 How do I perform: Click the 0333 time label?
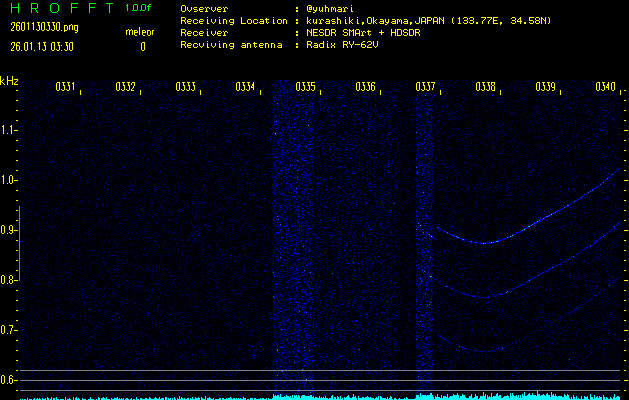click(x=185, y=88)
